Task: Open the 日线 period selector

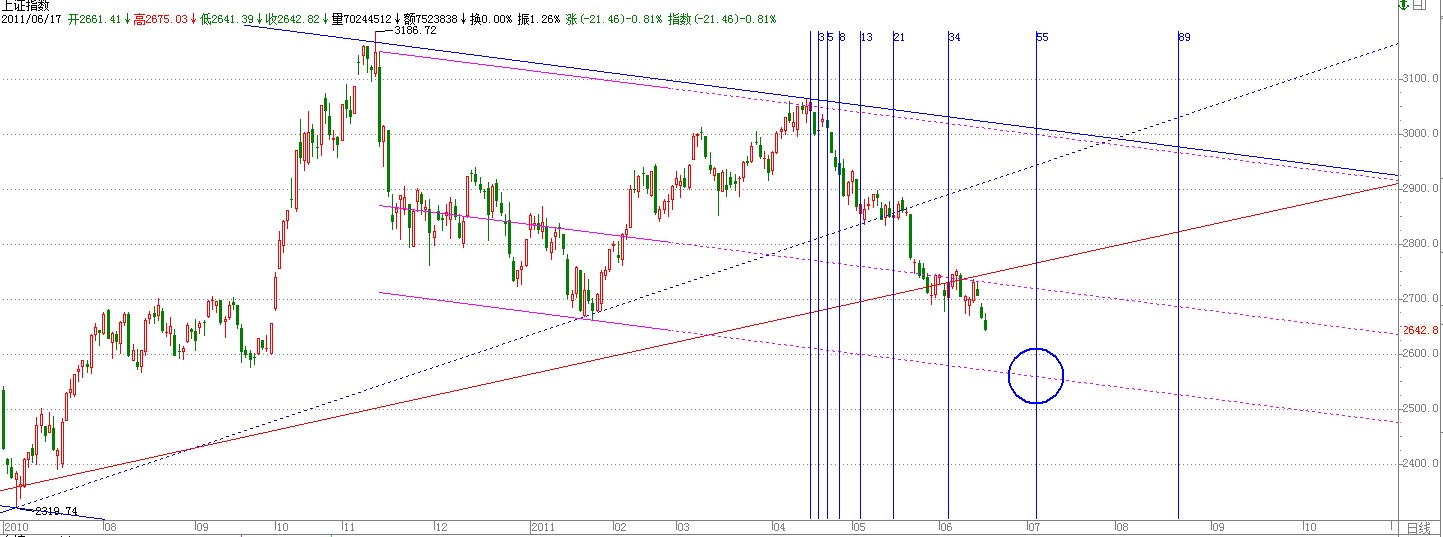Action: [1417, 527]
